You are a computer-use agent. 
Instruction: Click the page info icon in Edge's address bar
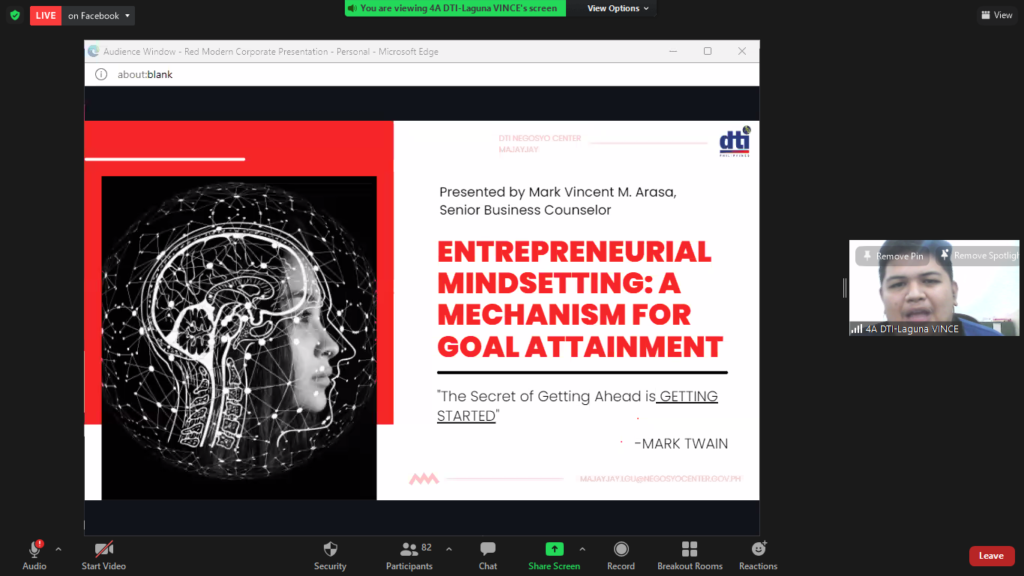(101, 73)
